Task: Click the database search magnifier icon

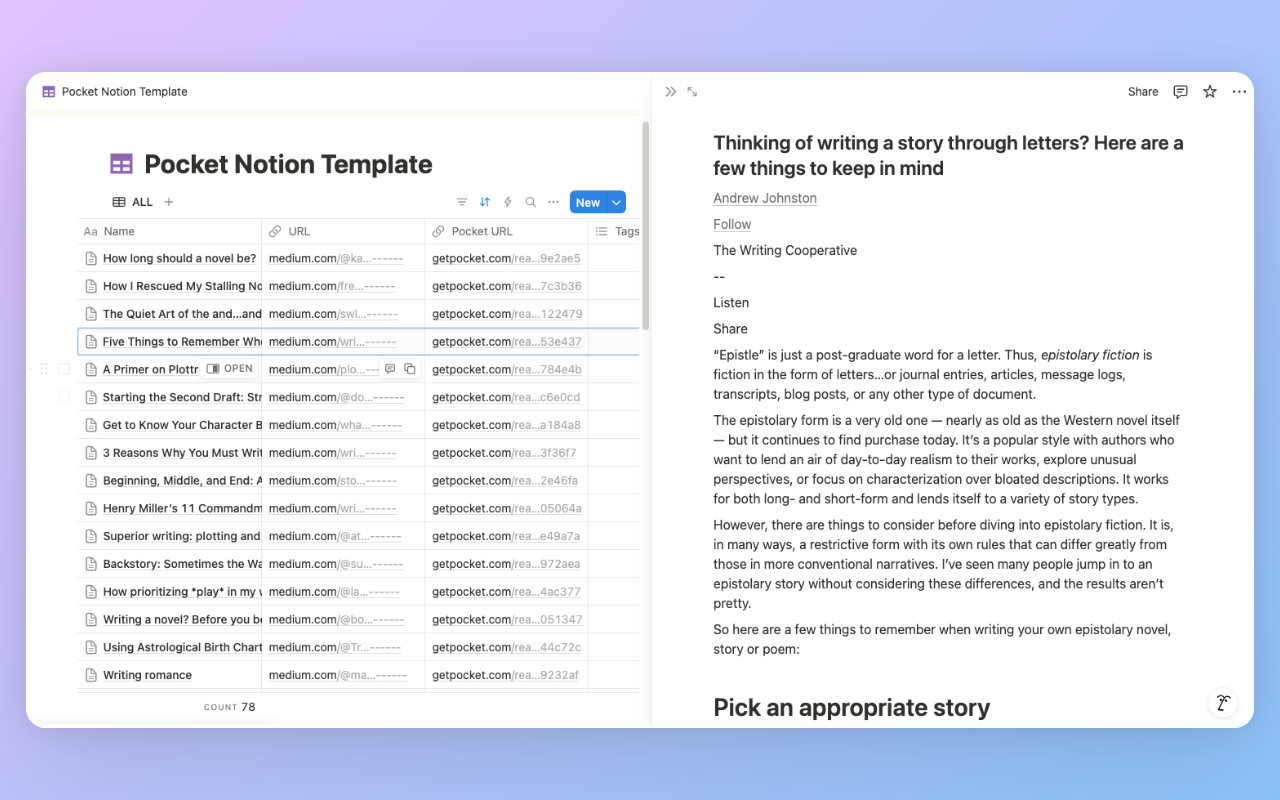Action: pos(531,202)
